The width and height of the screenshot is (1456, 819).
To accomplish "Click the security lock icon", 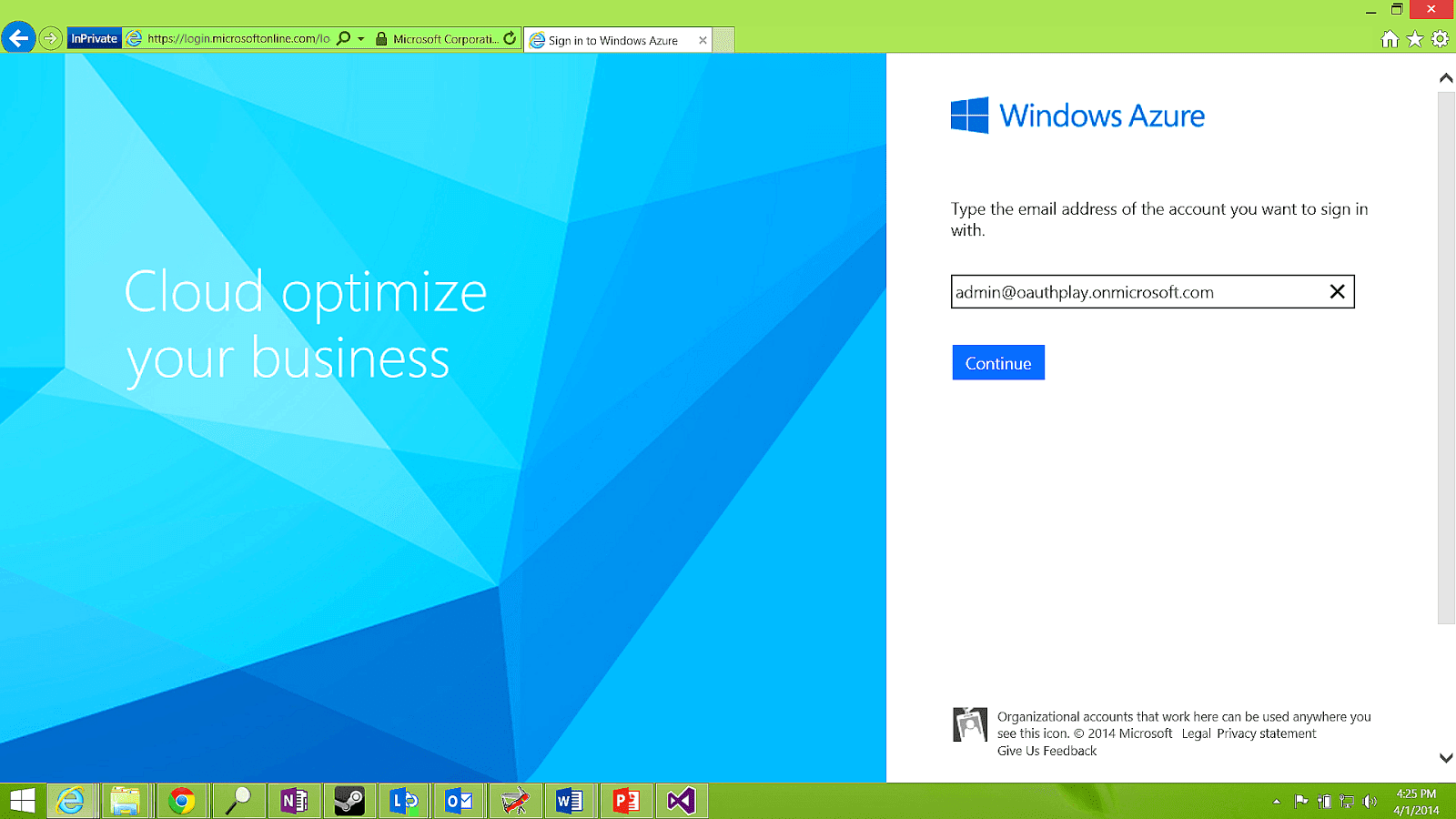I will 381,38.
